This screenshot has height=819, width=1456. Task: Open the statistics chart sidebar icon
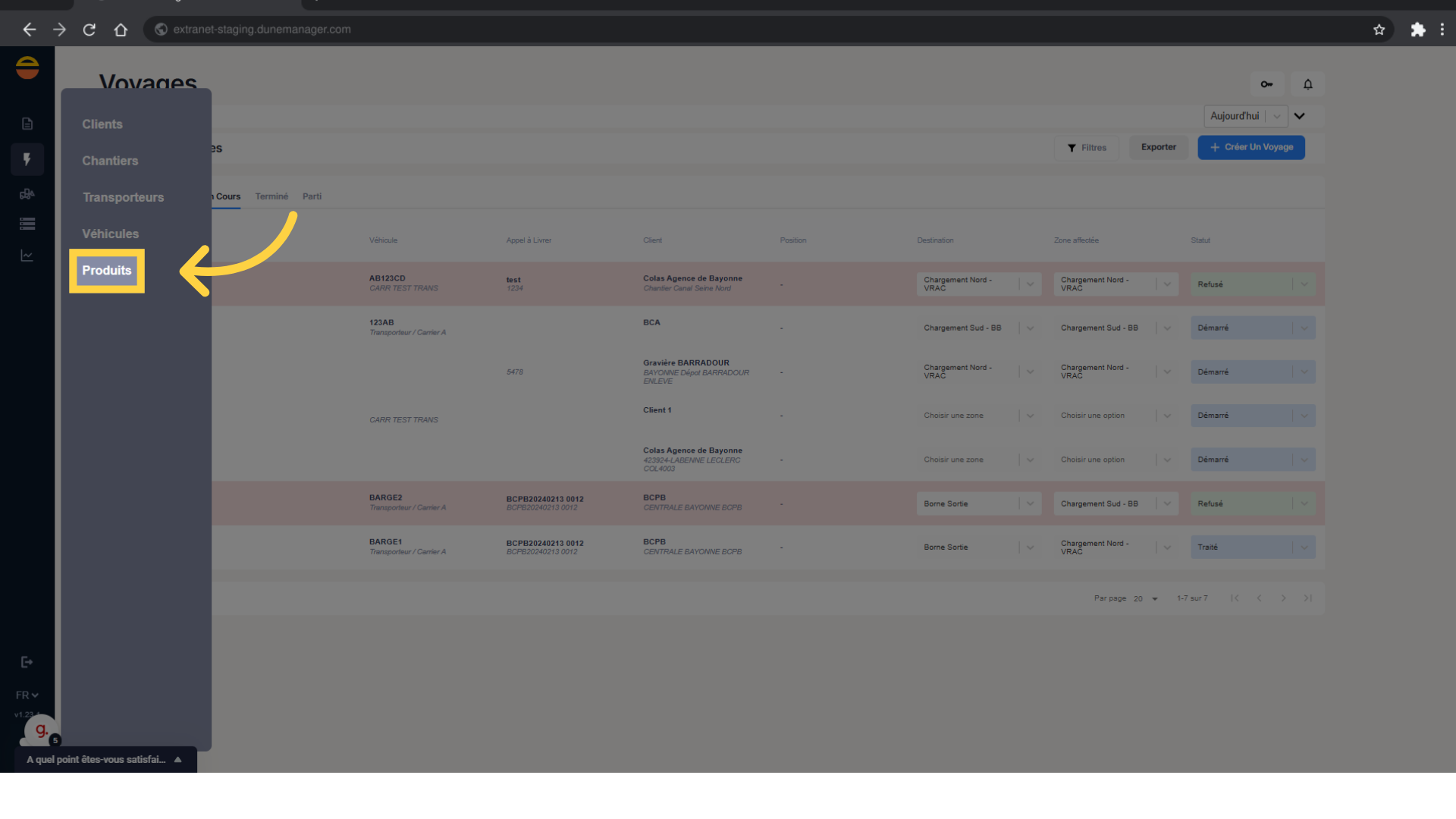pyautogui.click(x=27, y=256)
